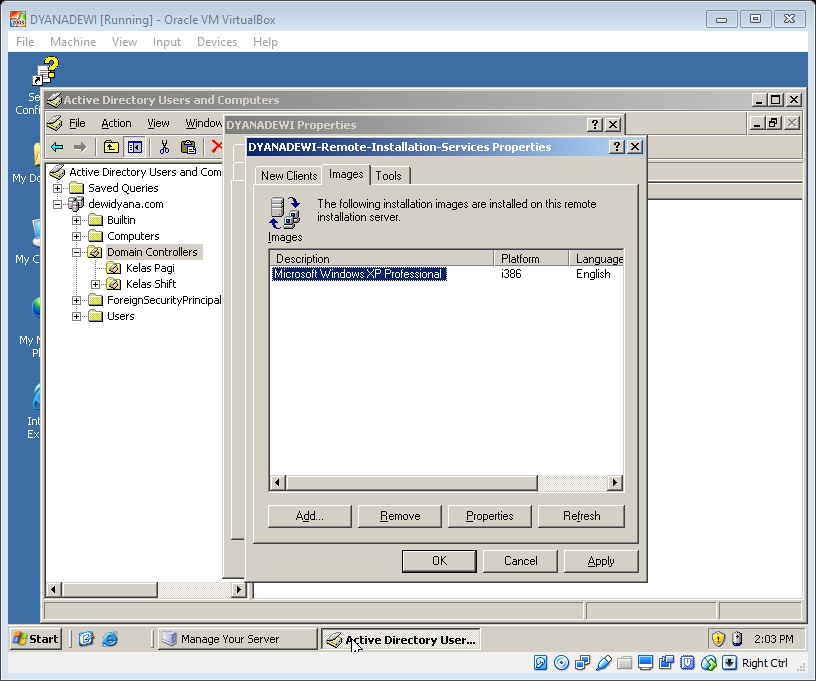Click the VirtualBox optical disk status icon

tap(562, 663)
